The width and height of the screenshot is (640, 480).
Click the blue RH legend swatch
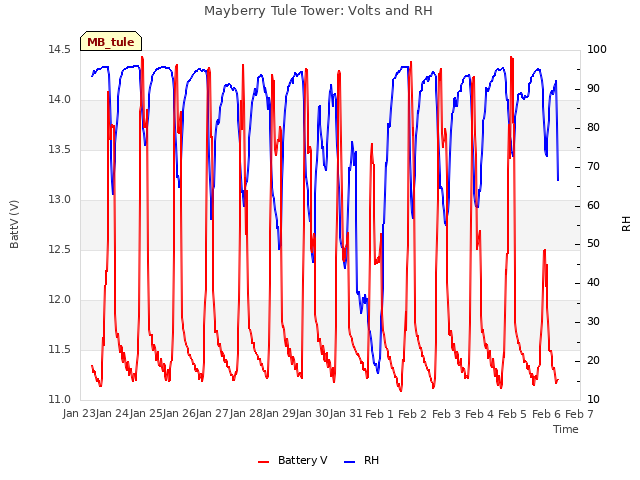(350, 462)
